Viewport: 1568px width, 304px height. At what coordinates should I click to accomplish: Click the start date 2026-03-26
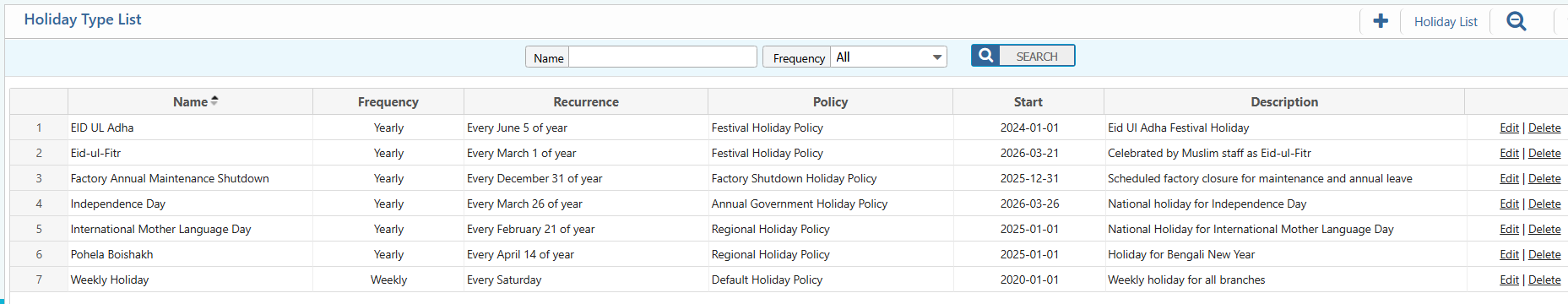1028,204
